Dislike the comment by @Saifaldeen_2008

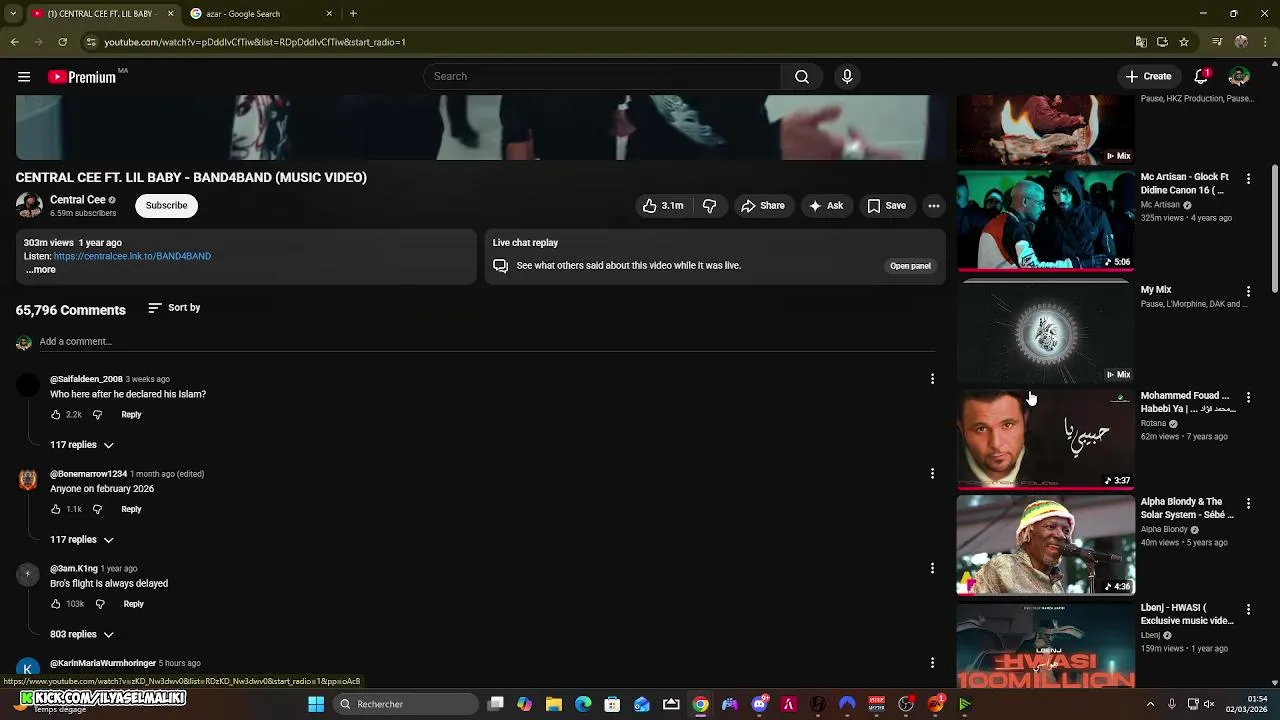(x=97, y=415)
